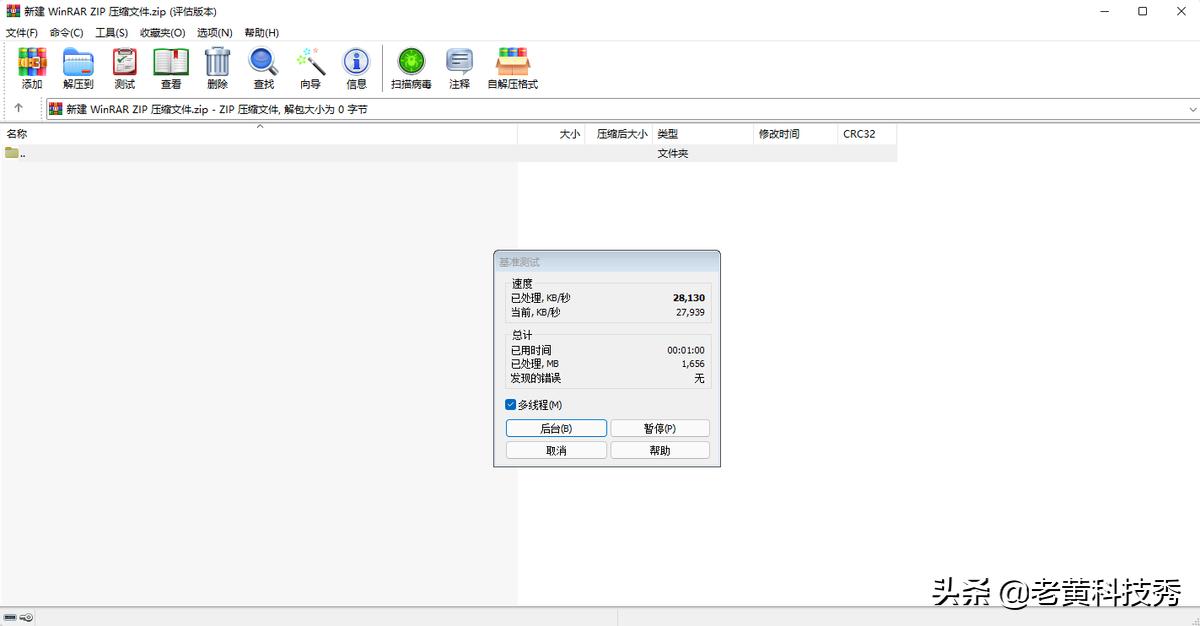
Task: Toggle the 多线程(M) checkbox
Action: pyautogui.click(x=511, y=404)
